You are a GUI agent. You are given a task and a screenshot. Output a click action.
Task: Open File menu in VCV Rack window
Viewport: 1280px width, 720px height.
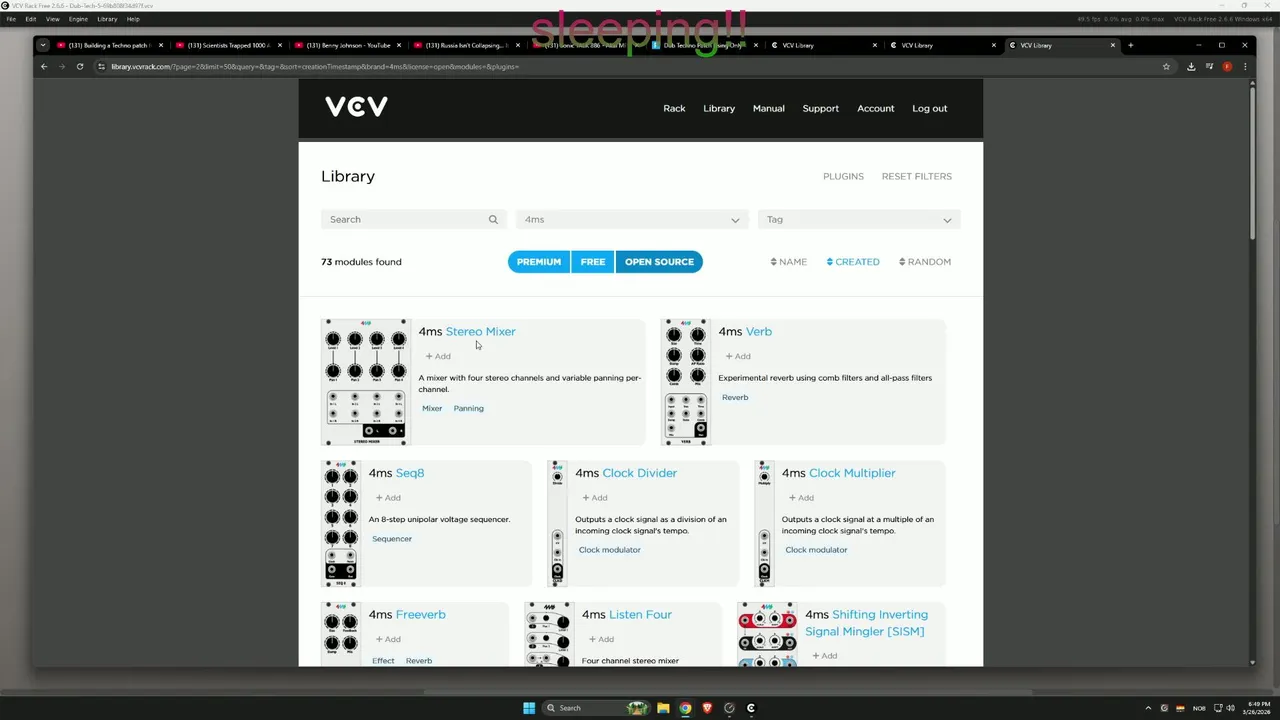click(11, 19)
